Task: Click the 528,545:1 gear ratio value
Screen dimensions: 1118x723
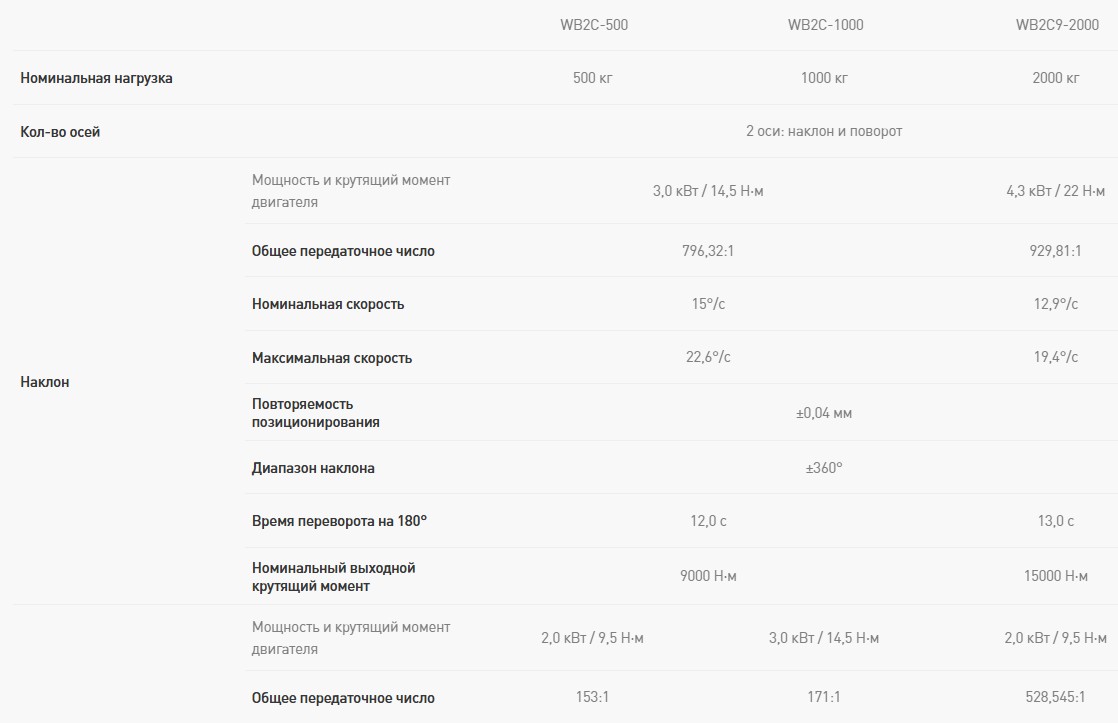Action: click(1056, 698)
